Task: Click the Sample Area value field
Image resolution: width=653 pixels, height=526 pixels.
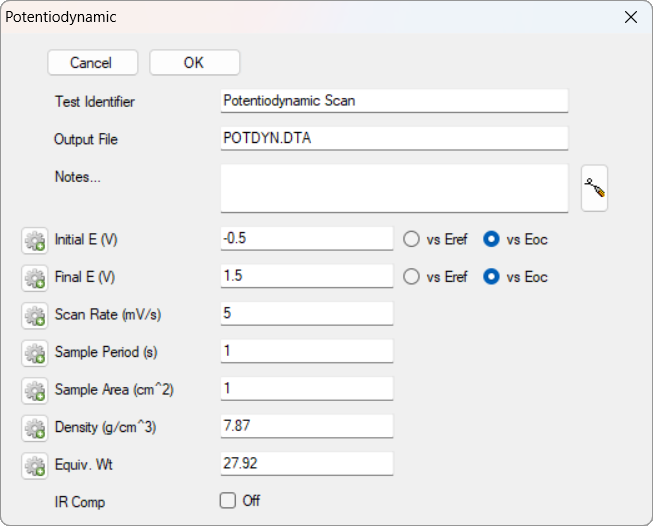Action: (307, 389)
